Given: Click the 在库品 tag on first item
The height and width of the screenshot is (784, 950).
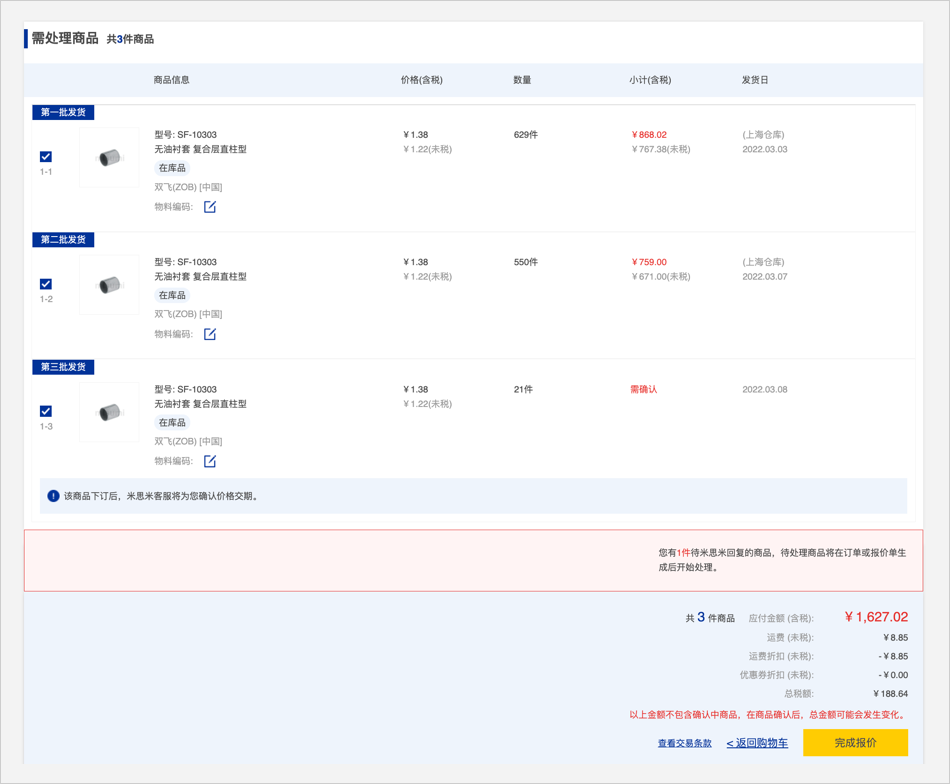Looking at the screenshot, I should click(172, 168).
